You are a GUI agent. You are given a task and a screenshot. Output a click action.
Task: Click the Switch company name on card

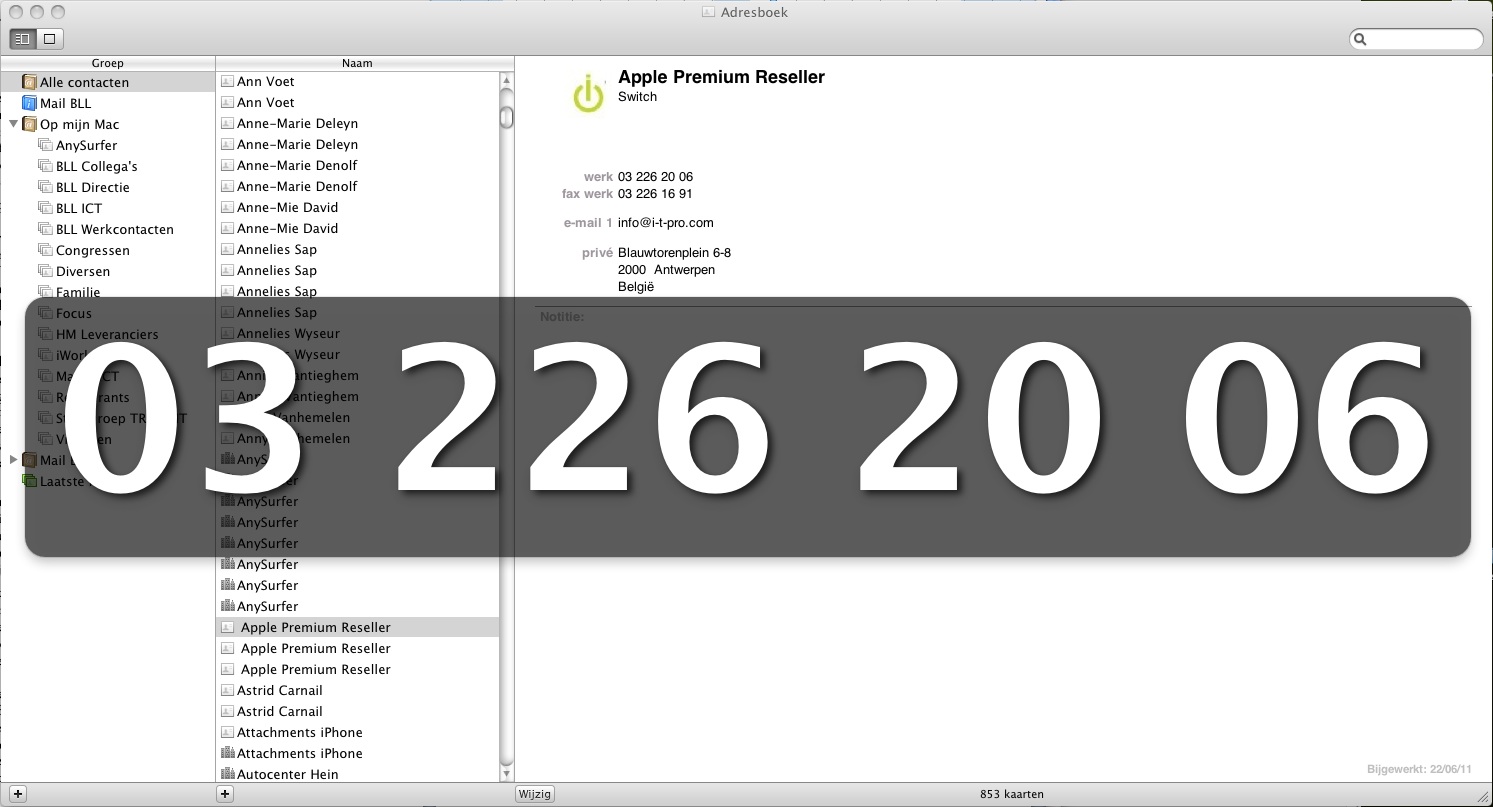pyautogui.click(x=637, y=97)
